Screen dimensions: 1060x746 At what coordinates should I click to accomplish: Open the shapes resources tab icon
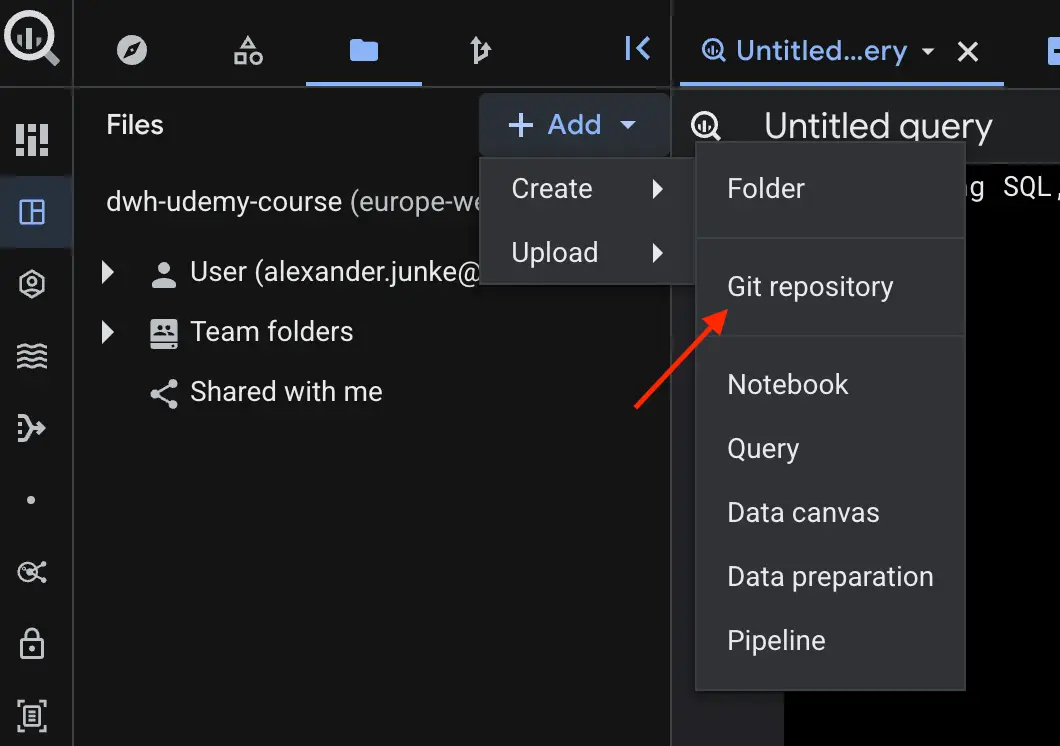coord(248,50)
